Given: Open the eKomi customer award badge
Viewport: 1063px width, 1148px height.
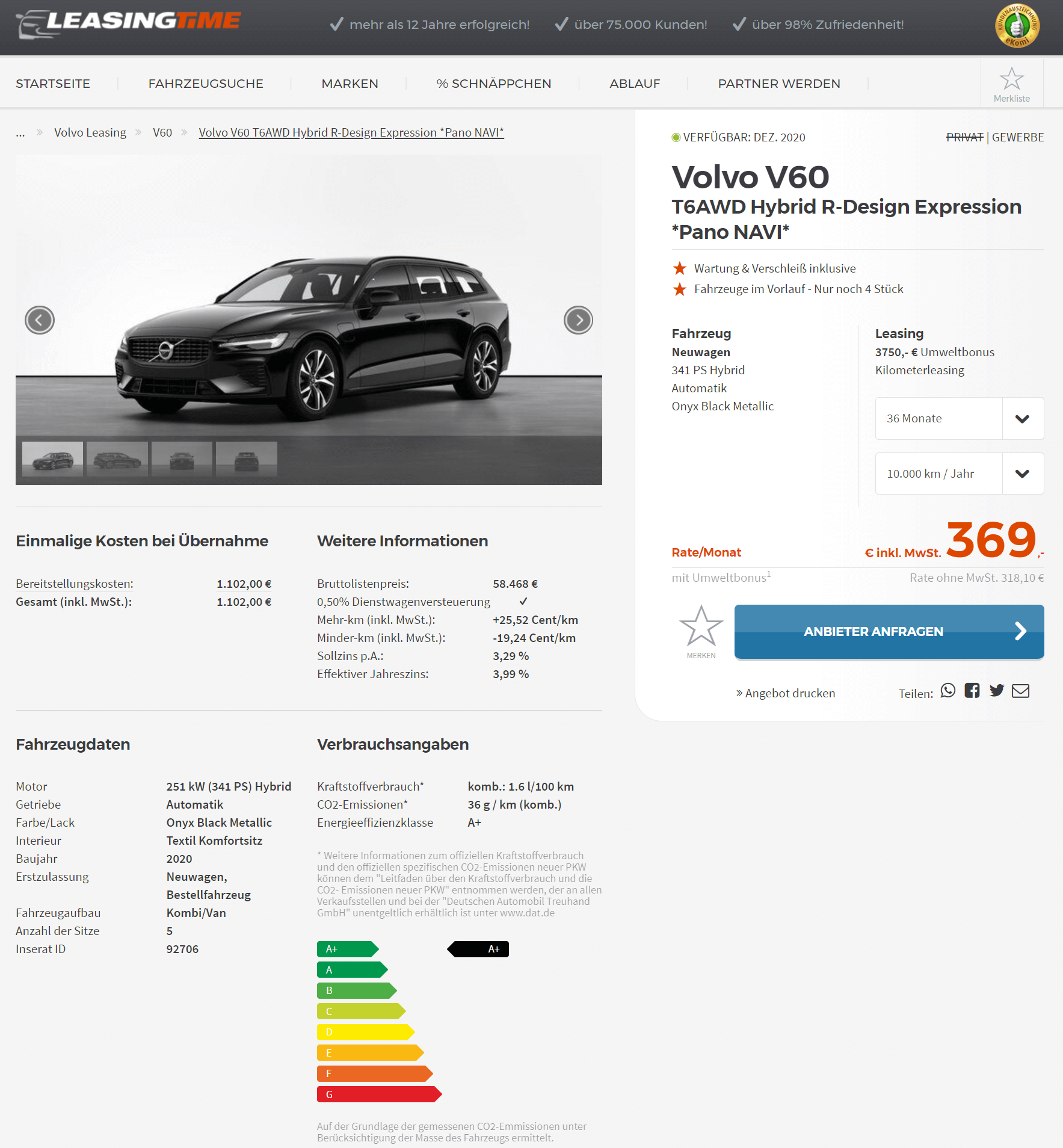Looking at the screenshot, I should [1017, 26].
